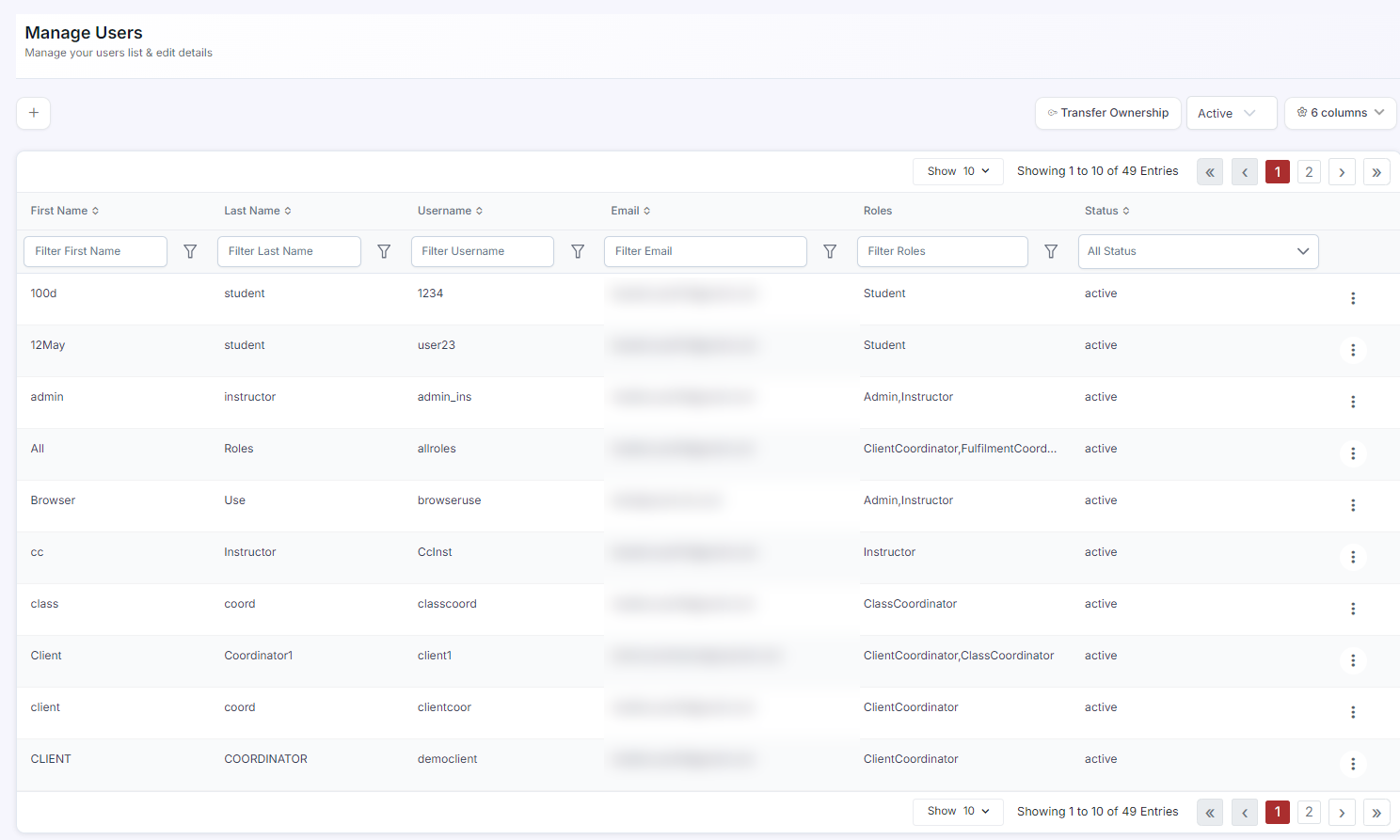The height and width of the screenshot is (840, 1400).
Task: Focus the Filter Email field
Action: click(x=706, y=251)
